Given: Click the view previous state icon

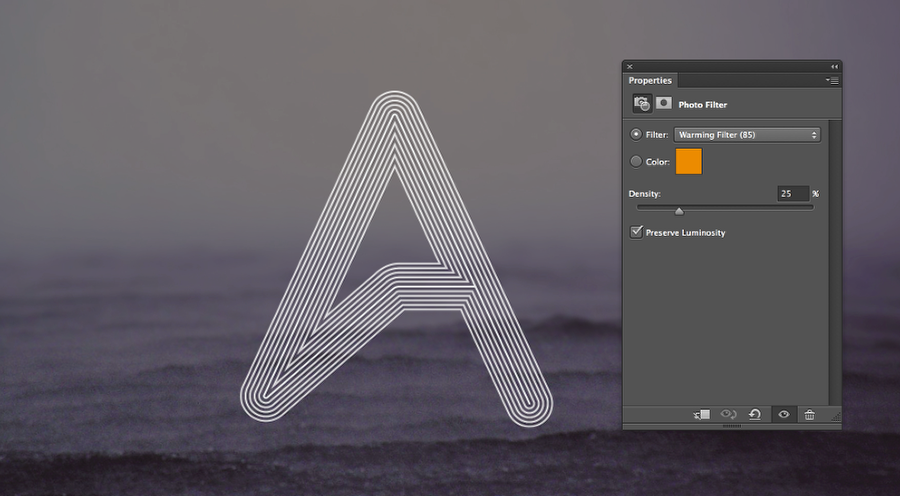Looking at the screenshot, I should (x=728, y=414).
